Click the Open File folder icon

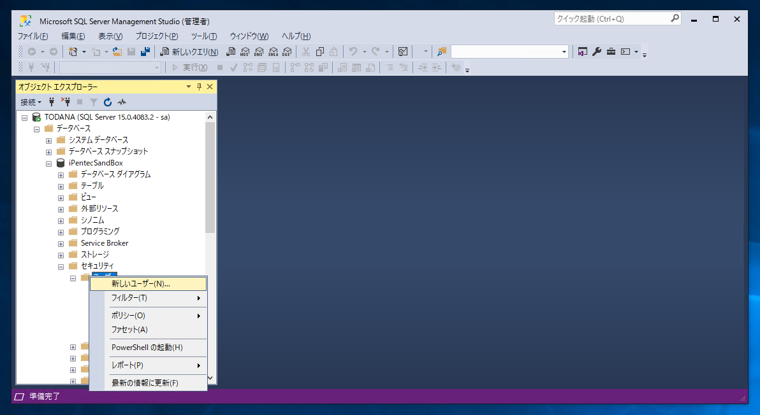[117, 51]
